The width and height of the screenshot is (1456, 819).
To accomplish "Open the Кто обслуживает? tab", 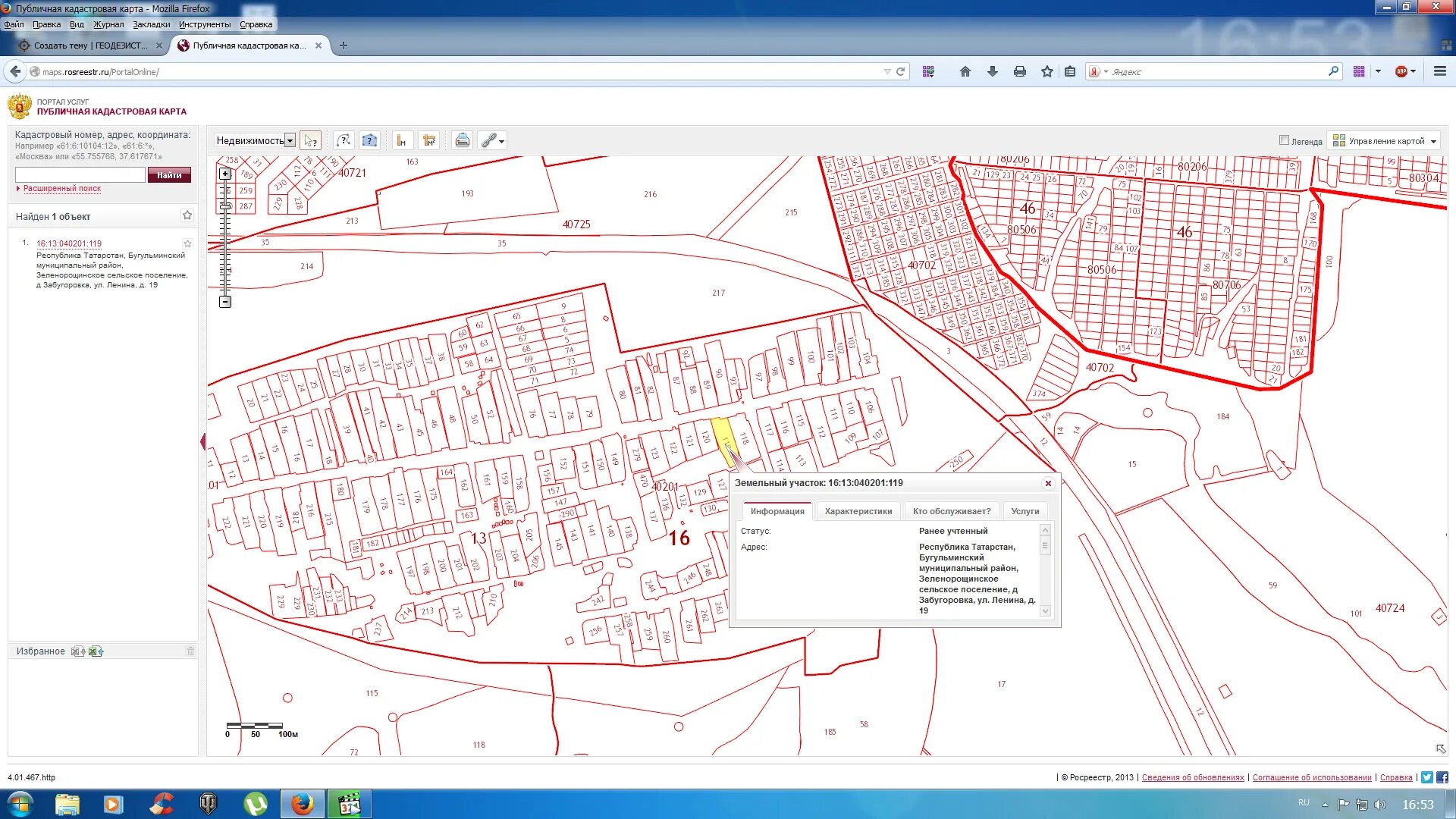I will point(952,511).
